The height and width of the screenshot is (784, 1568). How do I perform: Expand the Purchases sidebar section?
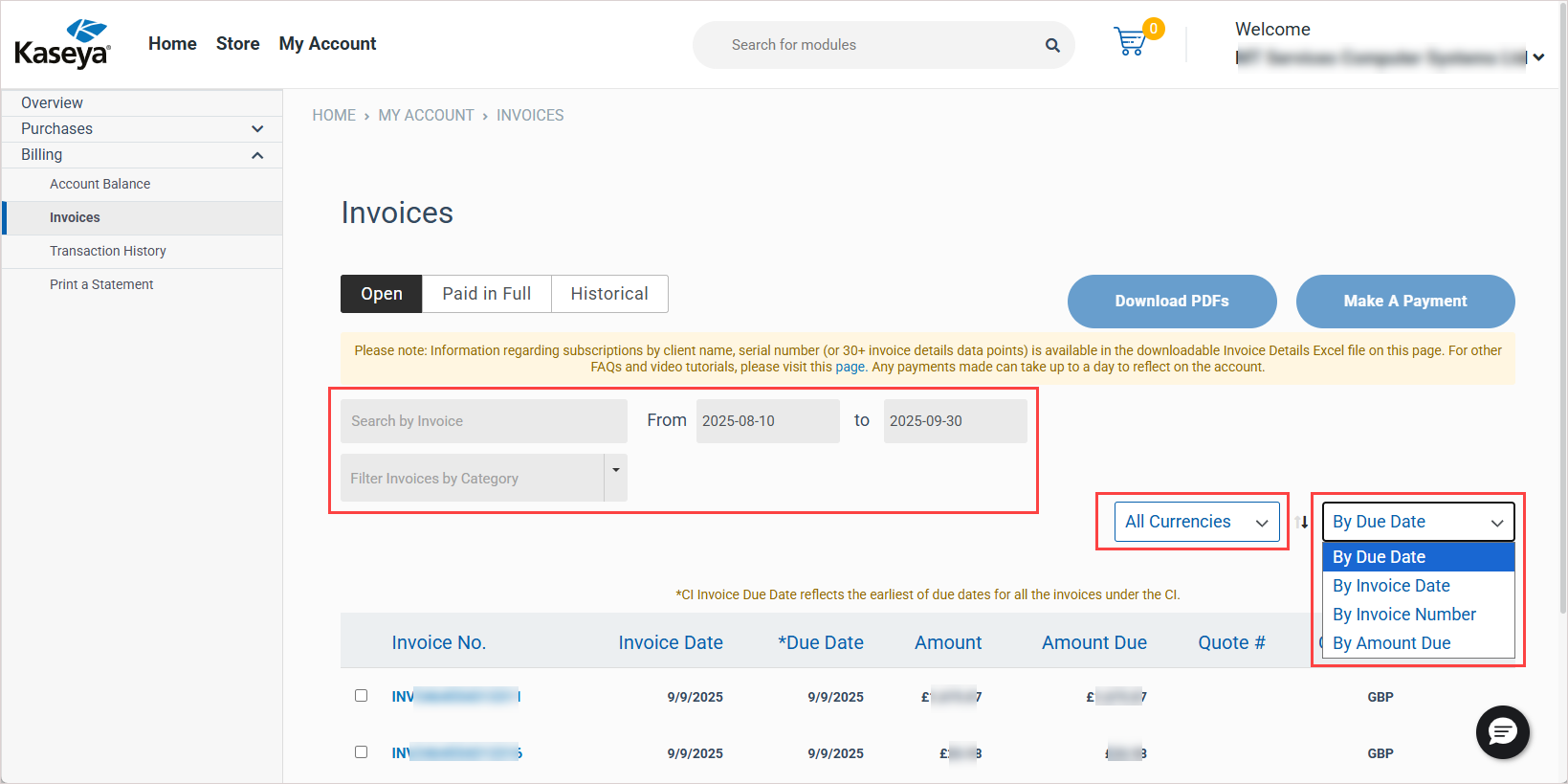256,129
